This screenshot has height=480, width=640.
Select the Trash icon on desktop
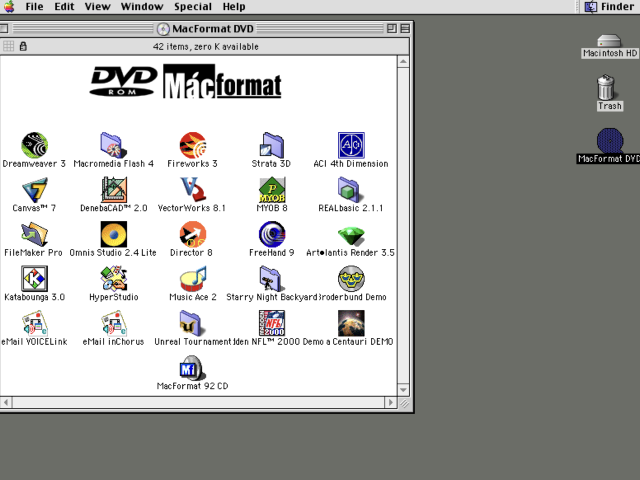tap(606, 87)
